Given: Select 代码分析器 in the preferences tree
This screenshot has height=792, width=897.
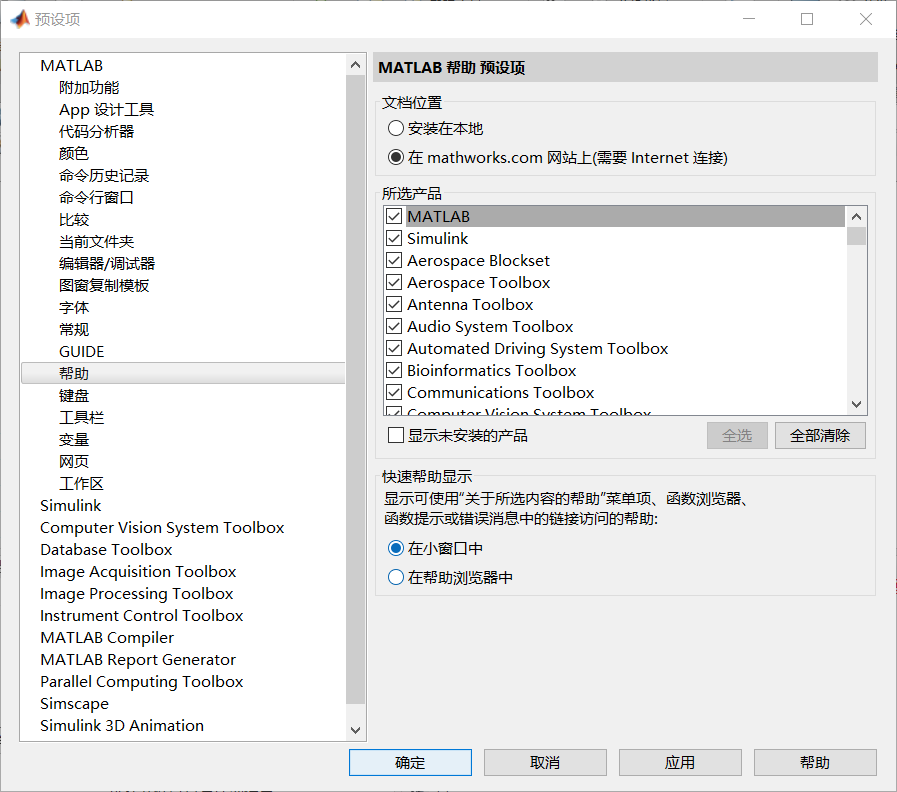Looking at the screenshot, I should [x=97, y=132].
